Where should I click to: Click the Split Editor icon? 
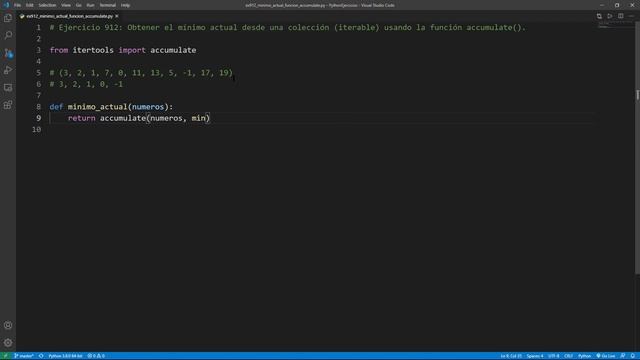click(620, 16)
